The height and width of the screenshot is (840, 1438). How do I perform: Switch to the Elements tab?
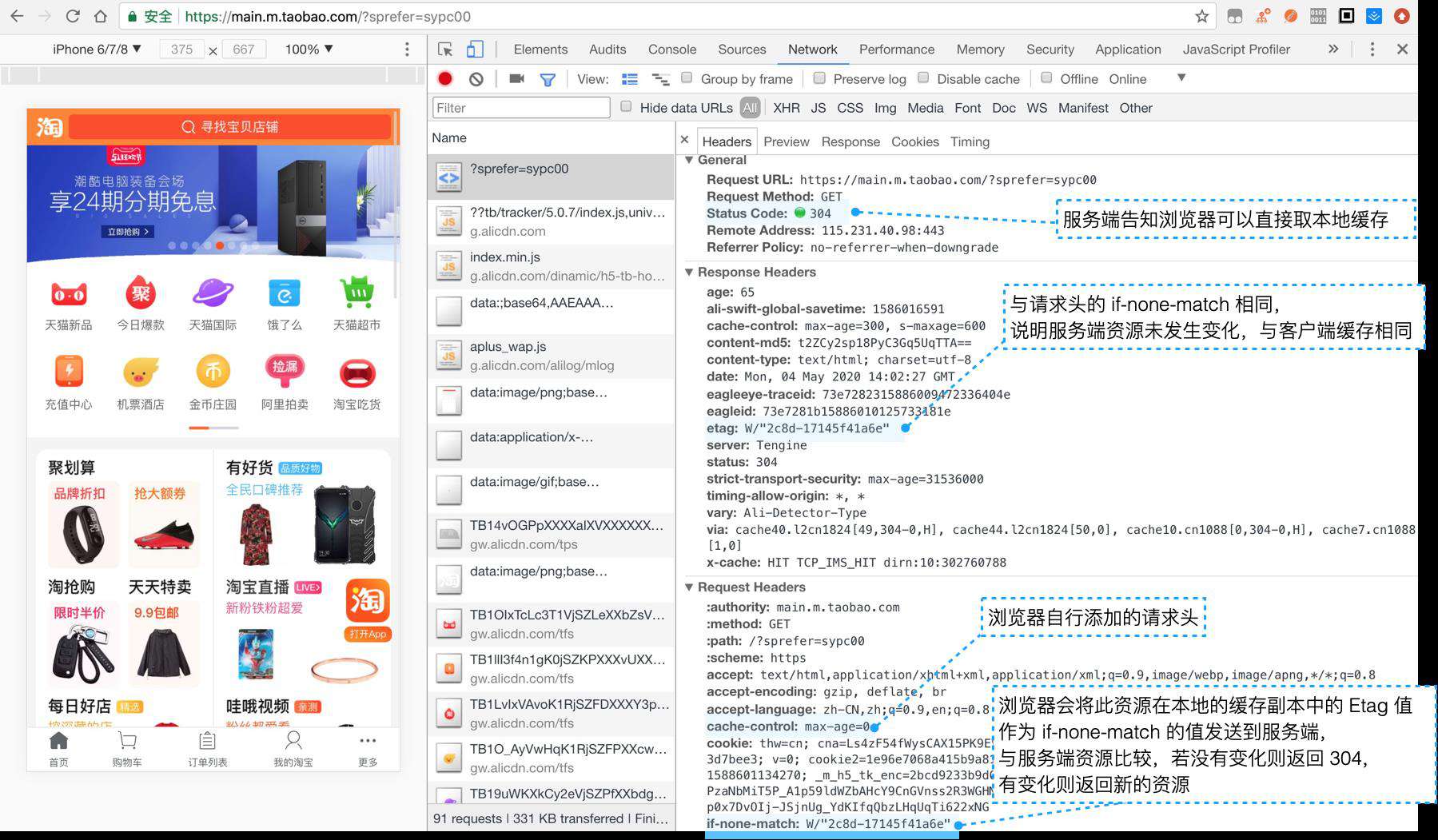[x=540, y=50]
